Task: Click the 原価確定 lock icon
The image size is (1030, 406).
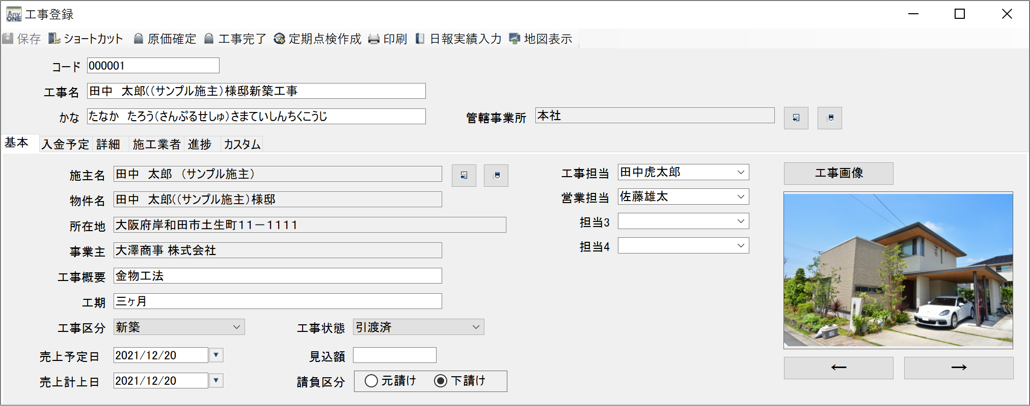Action: (139, 39)
